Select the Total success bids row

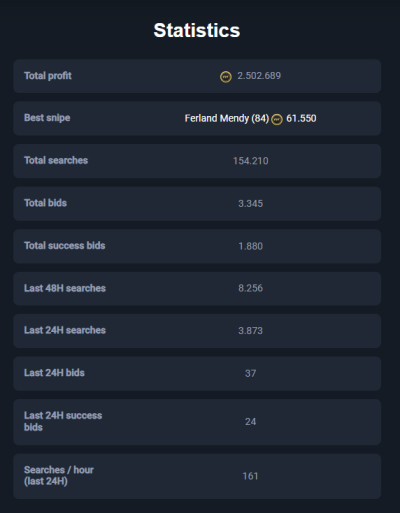click(197, 246)
